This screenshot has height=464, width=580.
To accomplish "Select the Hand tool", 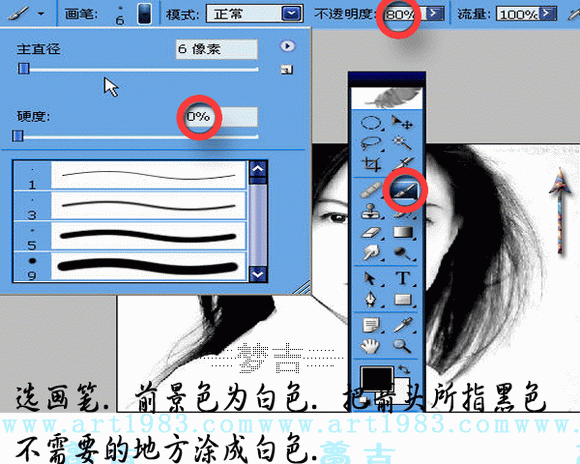I will (x=370, y=347).
